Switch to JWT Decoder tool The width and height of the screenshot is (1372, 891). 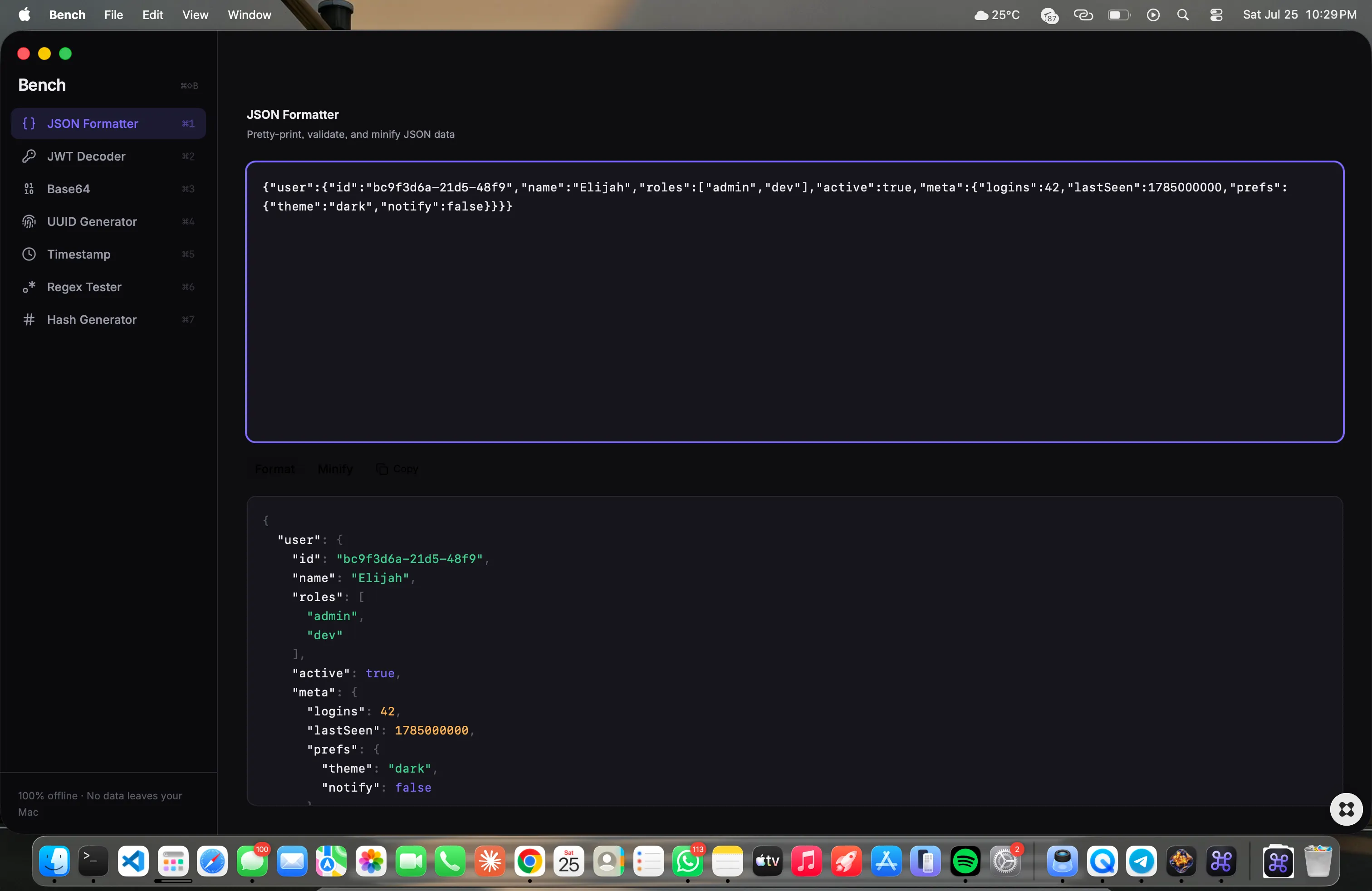click(x=108, y=156)
